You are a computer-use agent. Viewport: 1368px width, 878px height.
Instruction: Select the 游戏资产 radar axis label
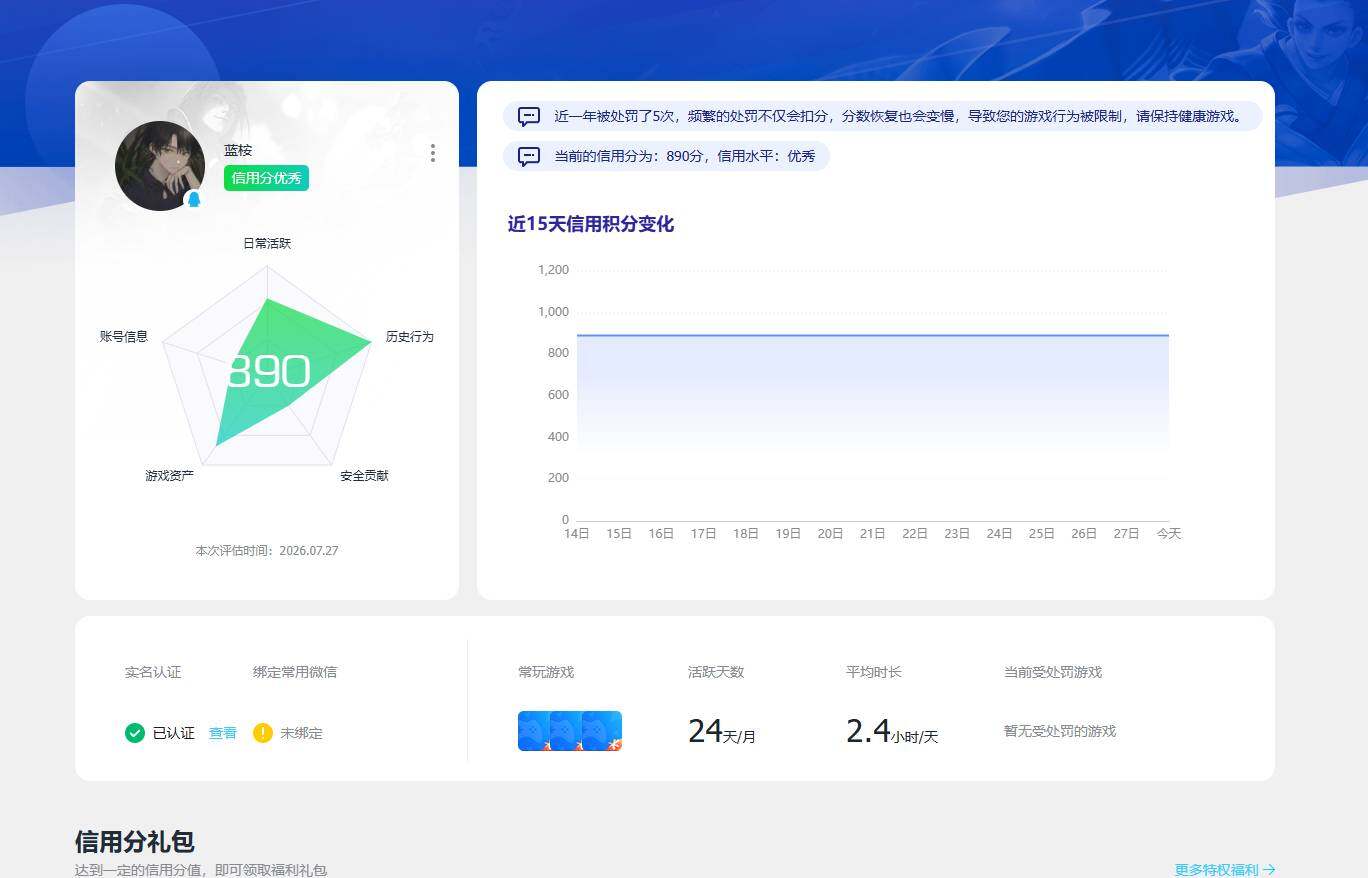[x=170, y=476]
